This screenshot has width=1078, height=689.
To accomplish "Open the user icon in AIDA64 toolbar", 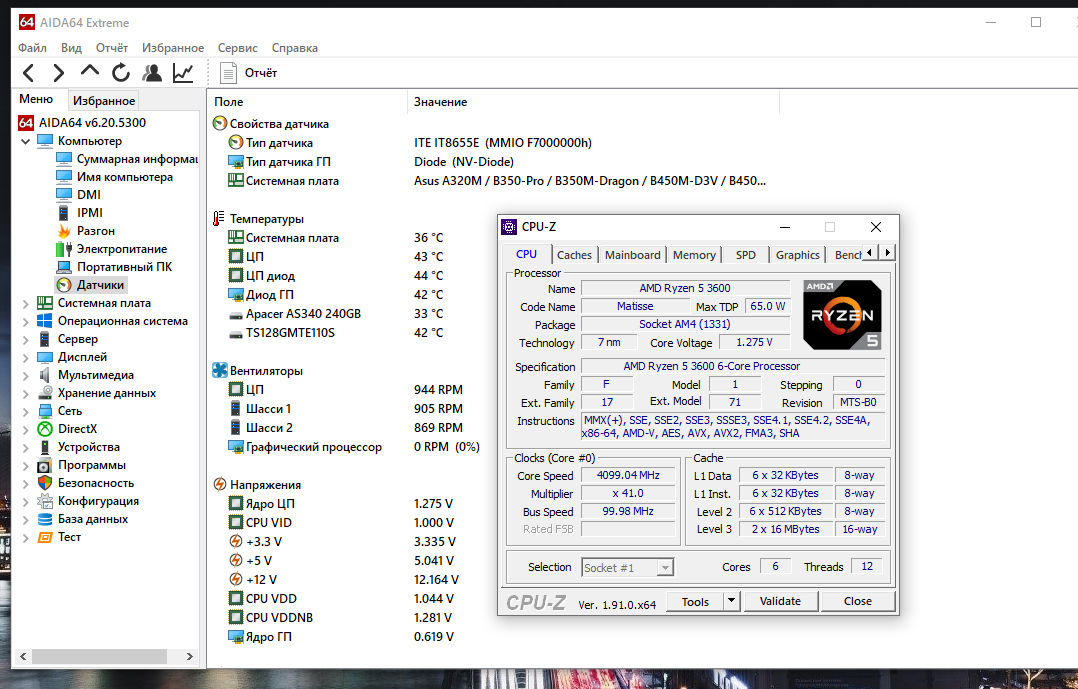I will pos(152,73).
